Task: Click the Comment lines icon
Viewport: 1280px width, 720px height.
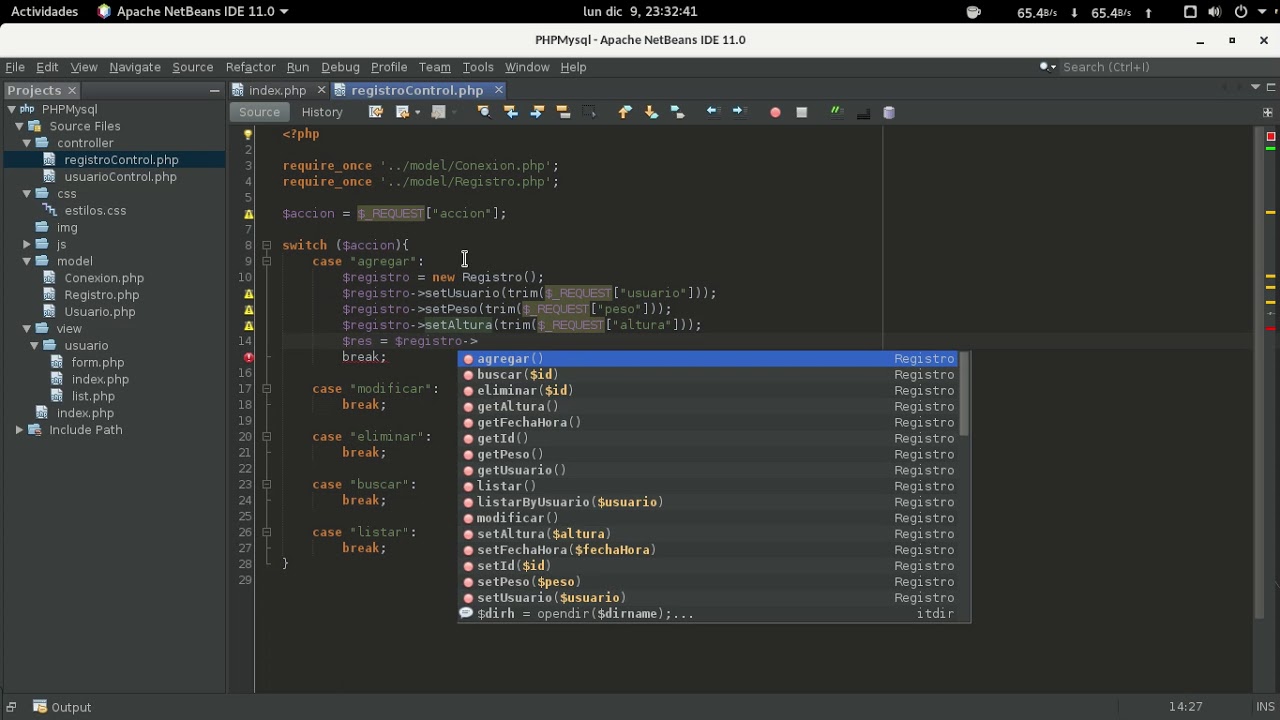Action: tap(836, 112)
